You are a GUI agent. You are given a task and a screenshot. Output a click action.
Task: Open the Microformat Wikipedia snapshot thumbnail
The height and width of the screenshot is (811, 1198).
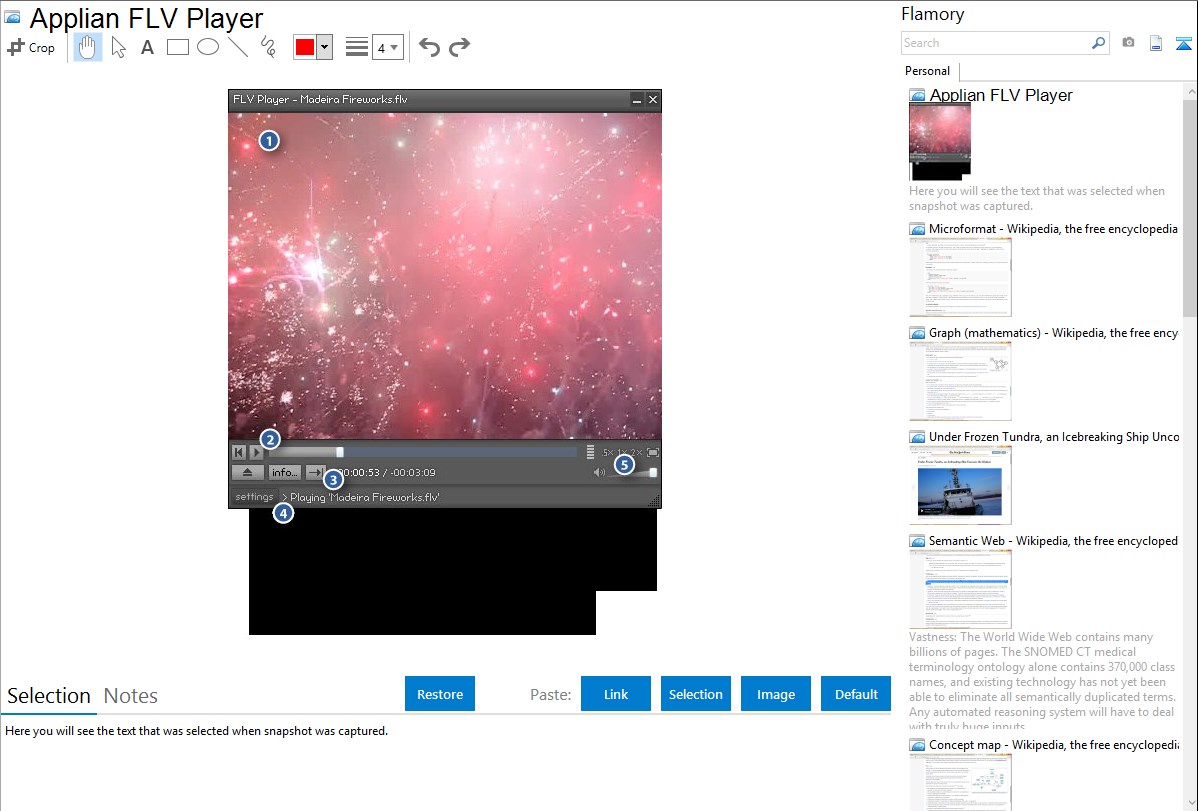[x=960, y=277]
